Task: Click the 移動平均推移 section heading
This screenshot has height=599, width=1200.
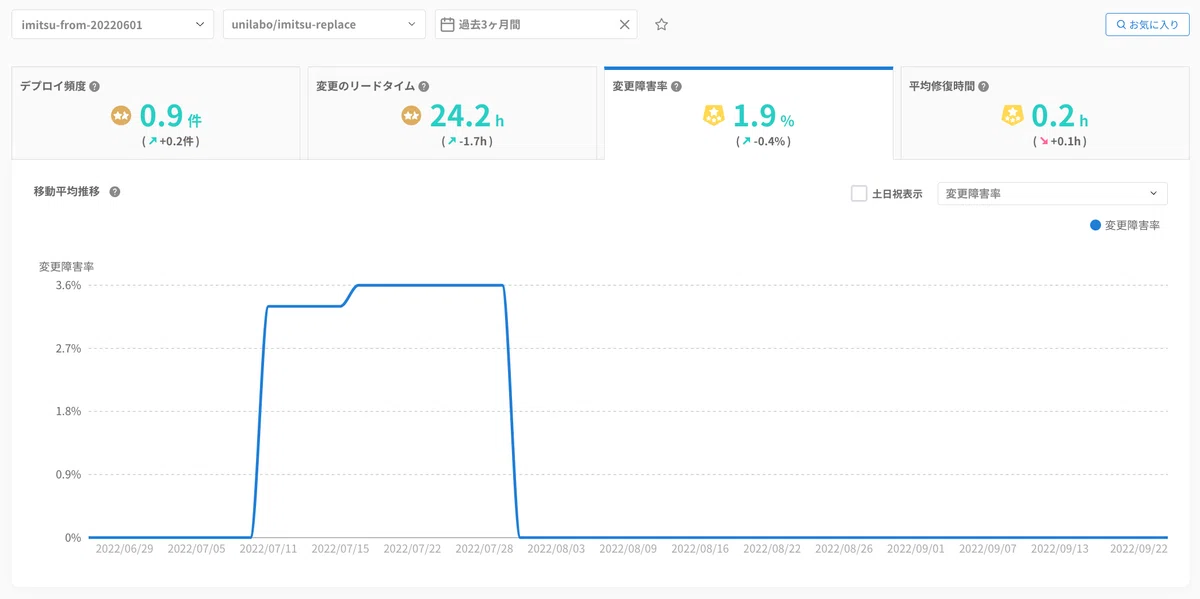Action: [x=67, y=191]
